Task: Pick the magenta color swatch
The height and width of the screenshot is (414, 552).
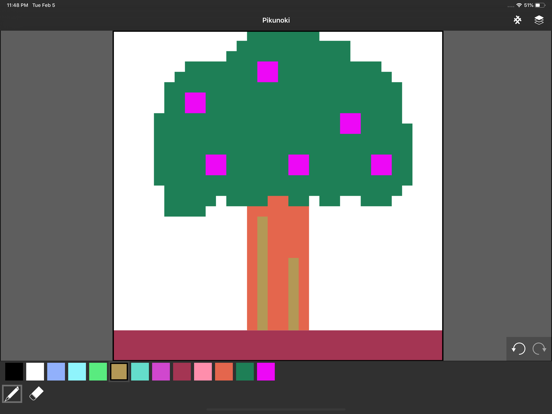Action: [x=266, y=372]
